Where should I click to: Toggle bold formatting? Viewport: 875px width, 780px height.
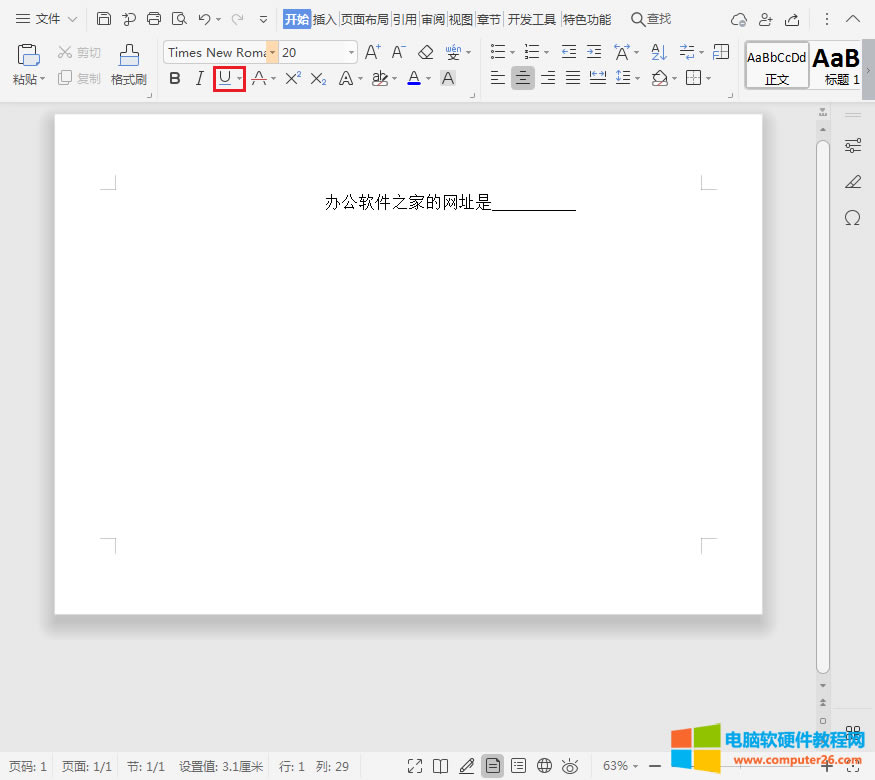[174, 78]
